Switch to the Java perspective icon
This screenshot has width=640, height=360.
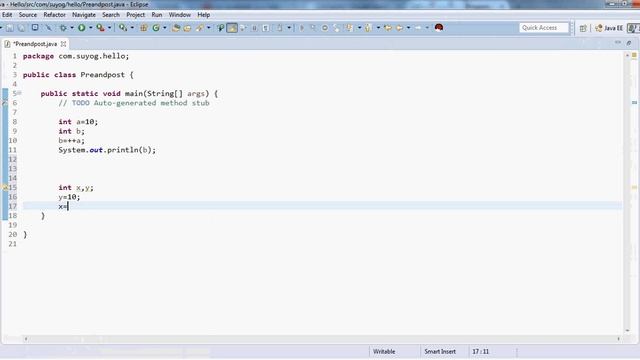633,28
